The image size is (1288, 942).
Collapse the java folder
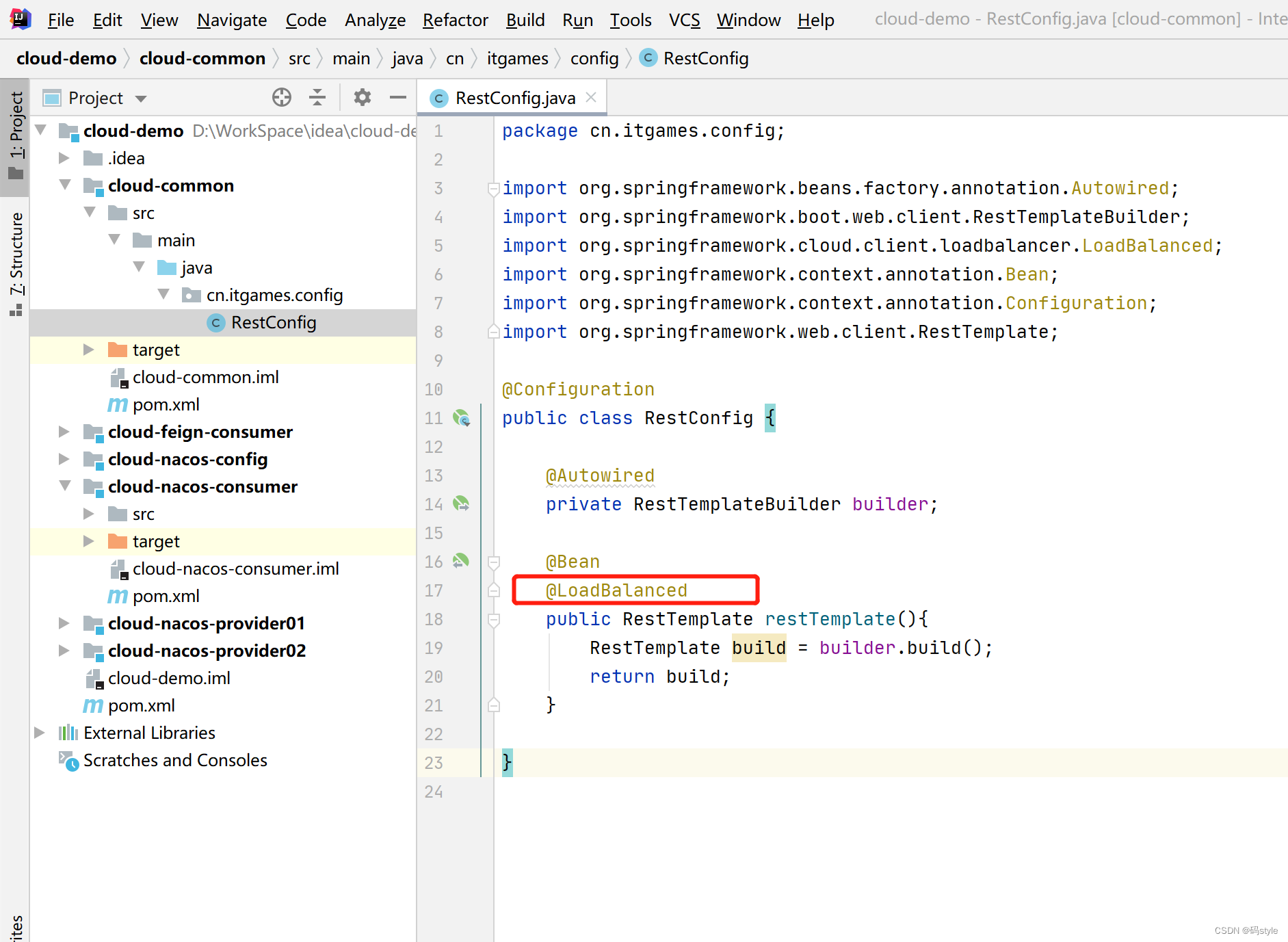139,267
